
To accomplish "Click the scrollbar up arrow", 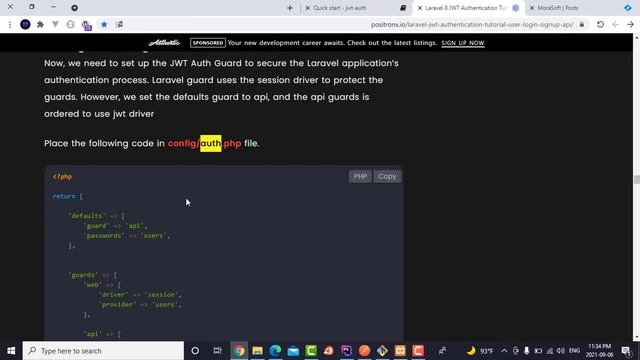I will point(636,37).
